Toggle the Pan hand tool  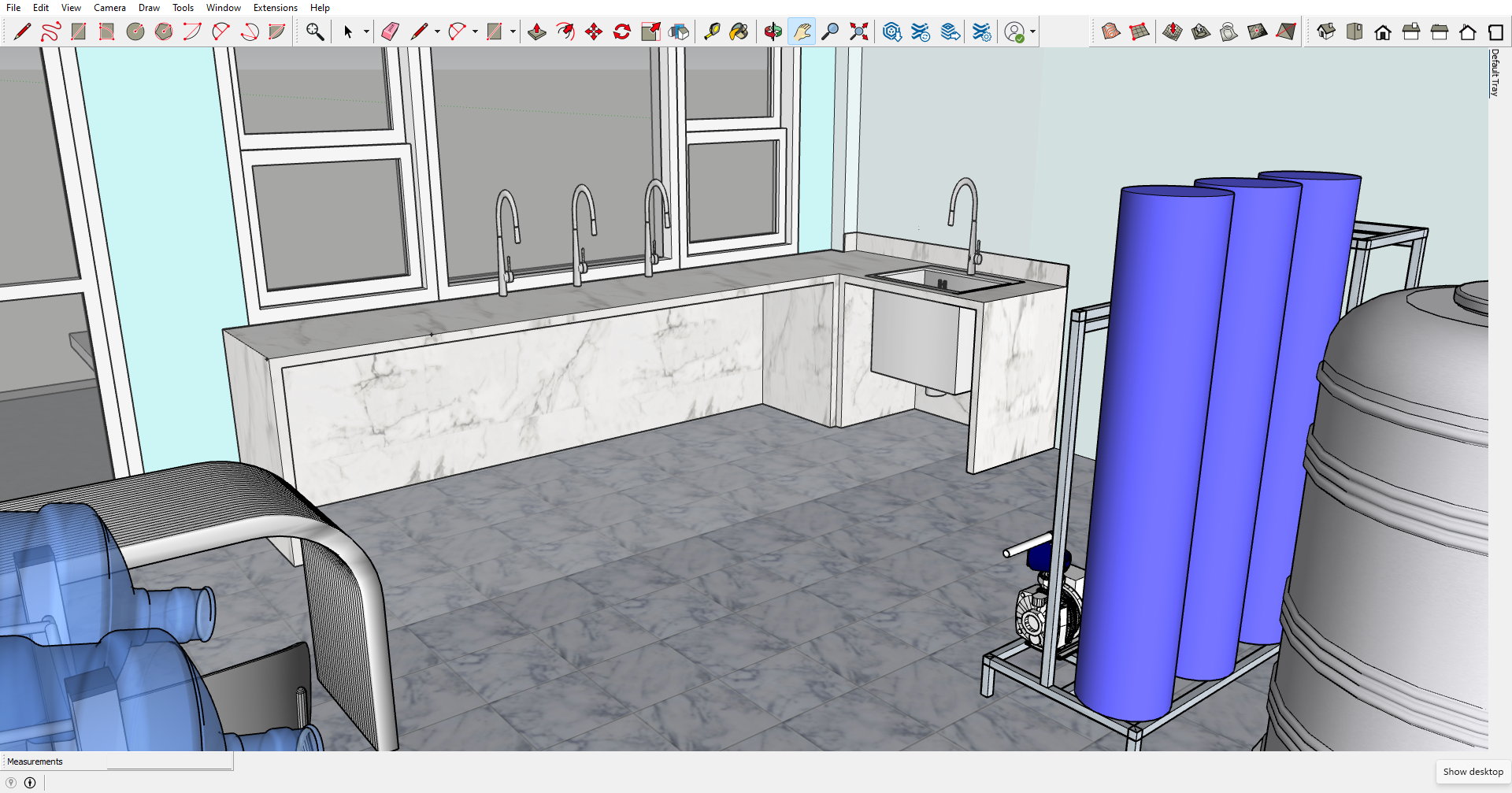click(x=802, y=31)
